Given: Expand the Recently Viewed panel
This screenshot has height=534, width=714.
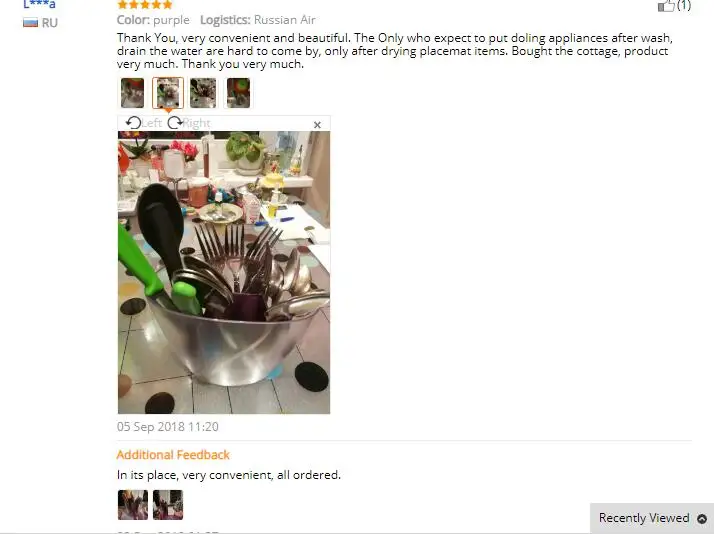Looking at the screenshot, I should tap(652, 518).
